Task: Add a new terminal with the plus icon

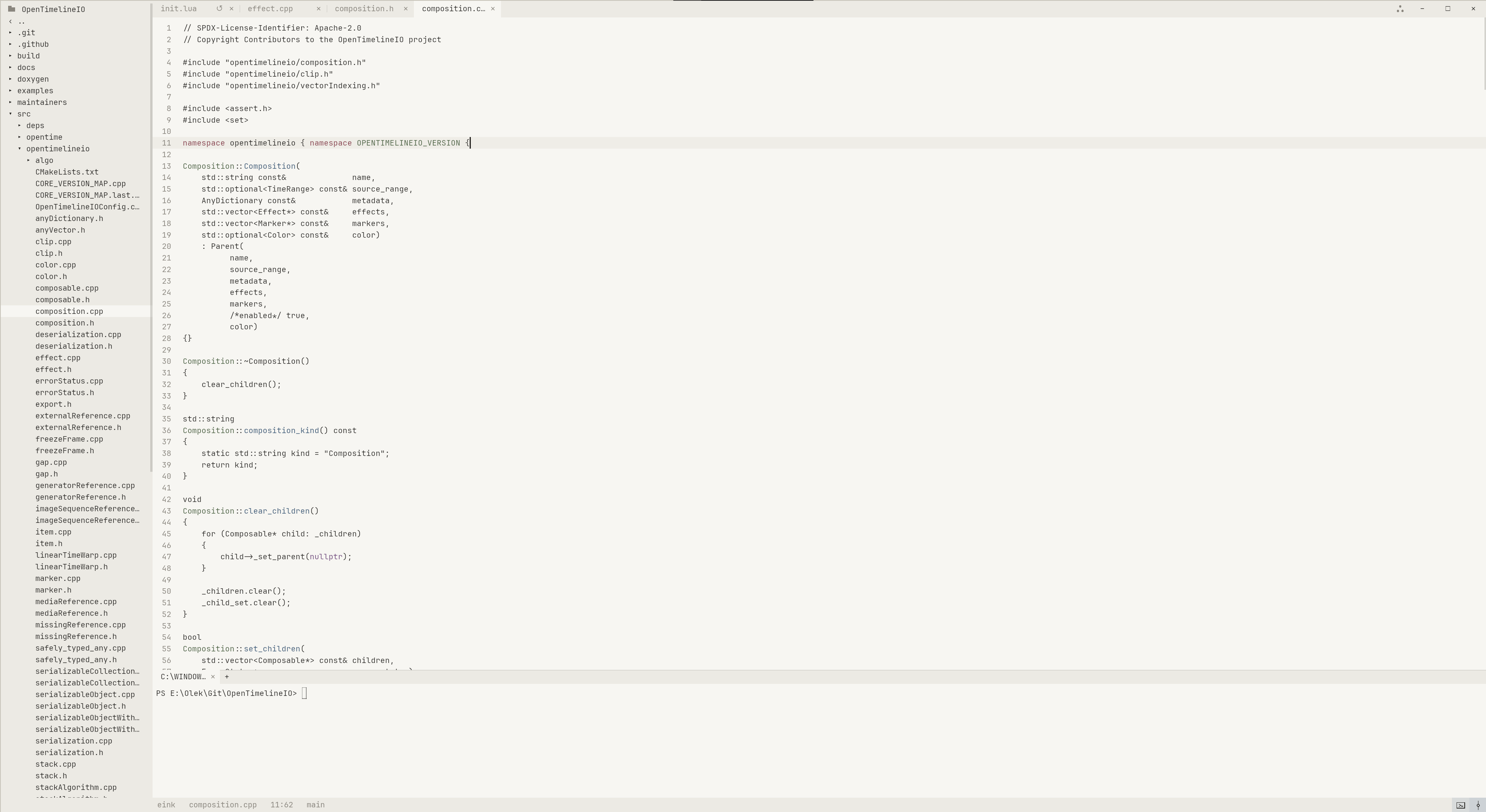Action: [227, 677]
